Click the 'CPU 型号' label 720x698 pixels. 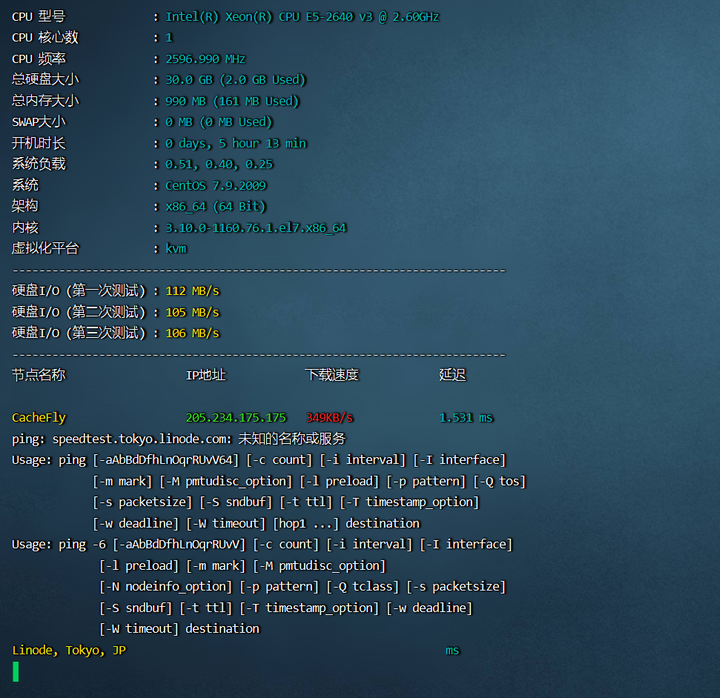[x=39, y=17]
